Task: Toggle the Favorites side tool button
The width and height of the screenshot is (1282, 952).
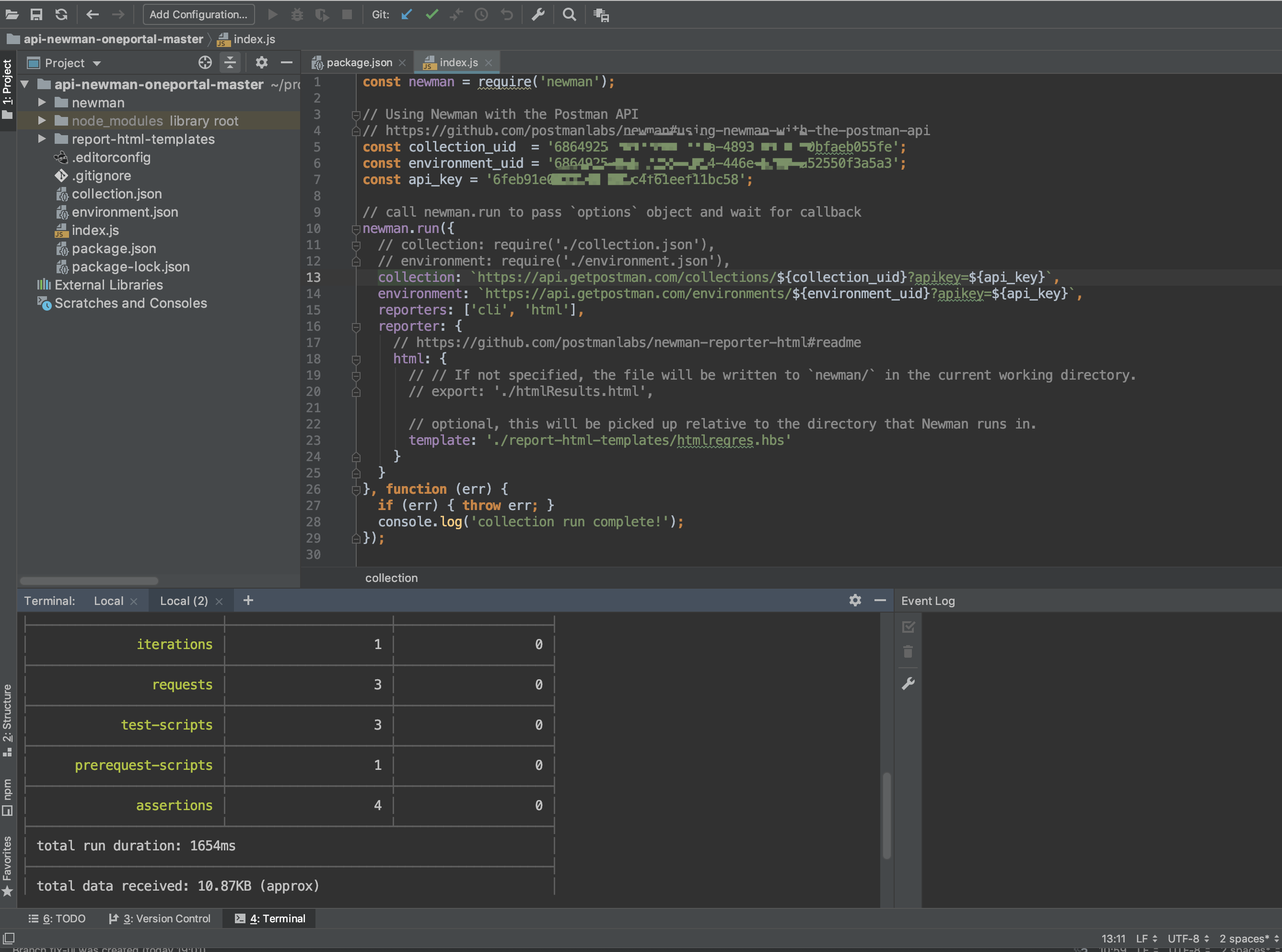Action: point(8,867)
